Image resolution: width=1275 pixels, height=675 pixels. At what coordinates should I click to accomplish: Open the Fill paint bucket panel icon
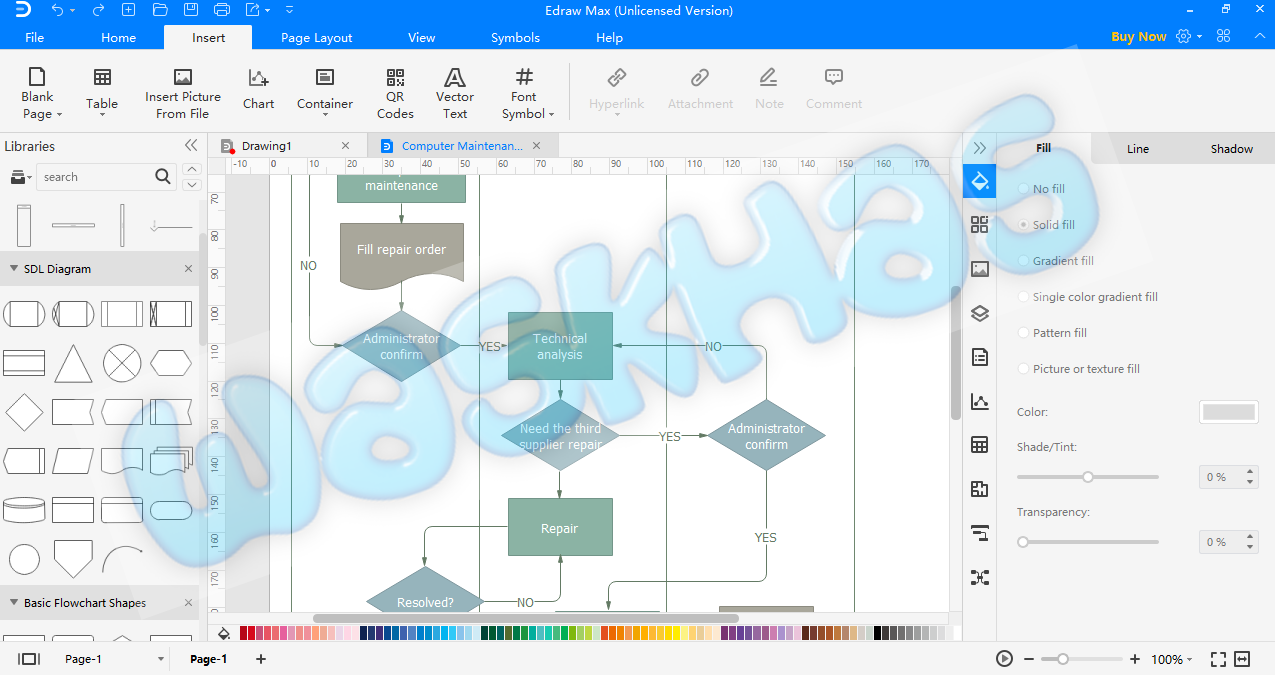click(979, 181)
